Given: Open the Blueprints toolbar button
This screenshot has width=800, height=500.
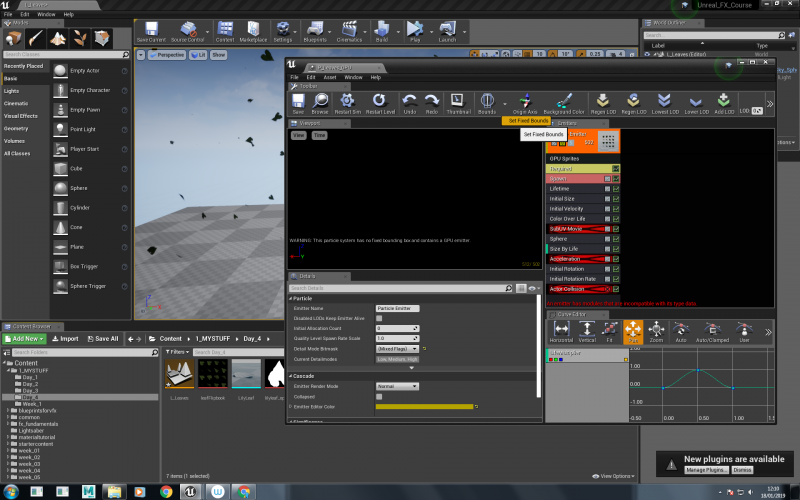Looking at the screenshot, I should (315, 32).
